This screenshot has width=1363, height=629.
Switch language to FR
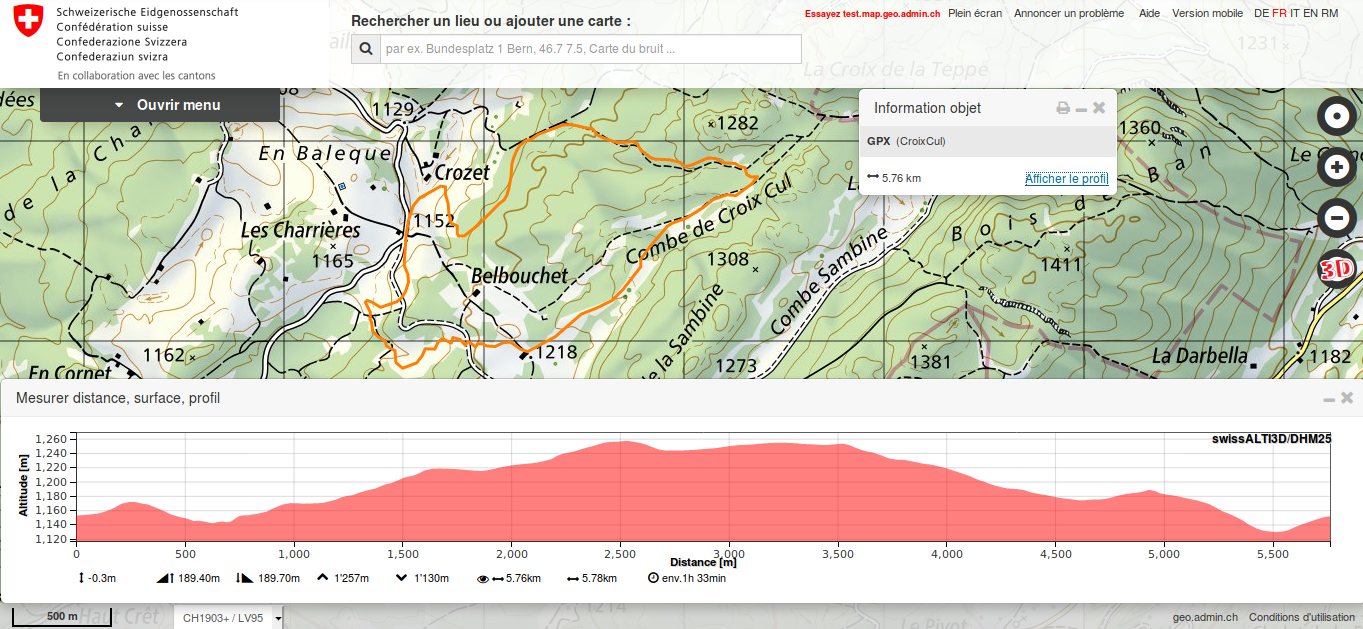(x=1279, y=14)
